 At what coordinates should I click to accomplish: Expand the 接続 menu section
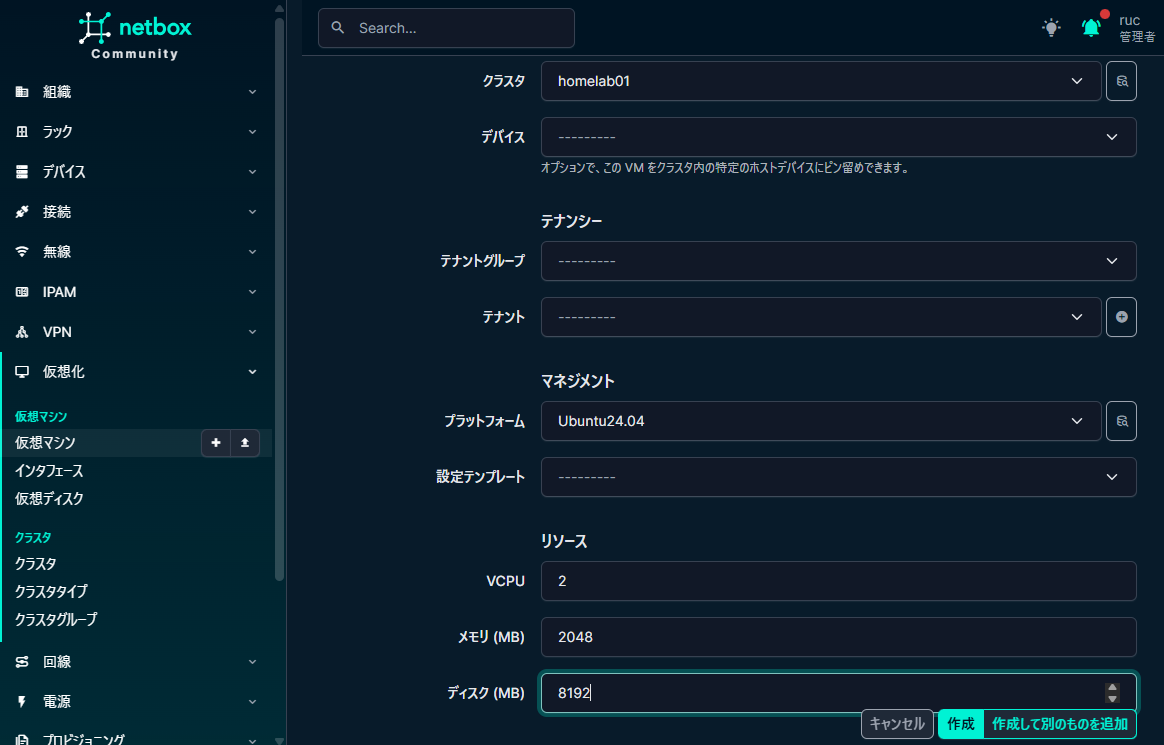tap(252, 211)
